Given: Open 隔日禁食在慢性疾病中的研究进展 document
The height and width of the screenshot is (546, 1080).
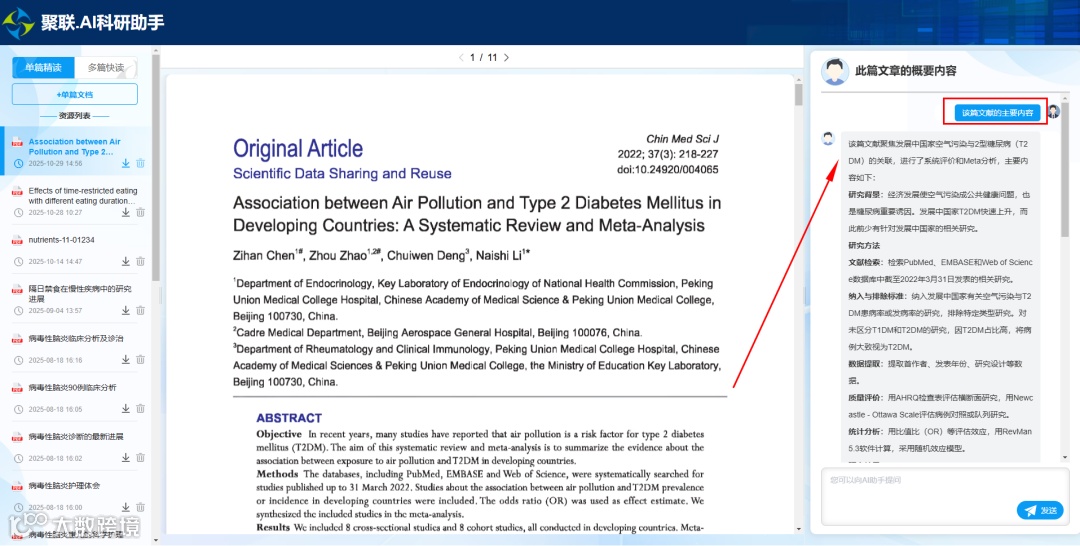Looking at the screenshot, I should [74, 298].
